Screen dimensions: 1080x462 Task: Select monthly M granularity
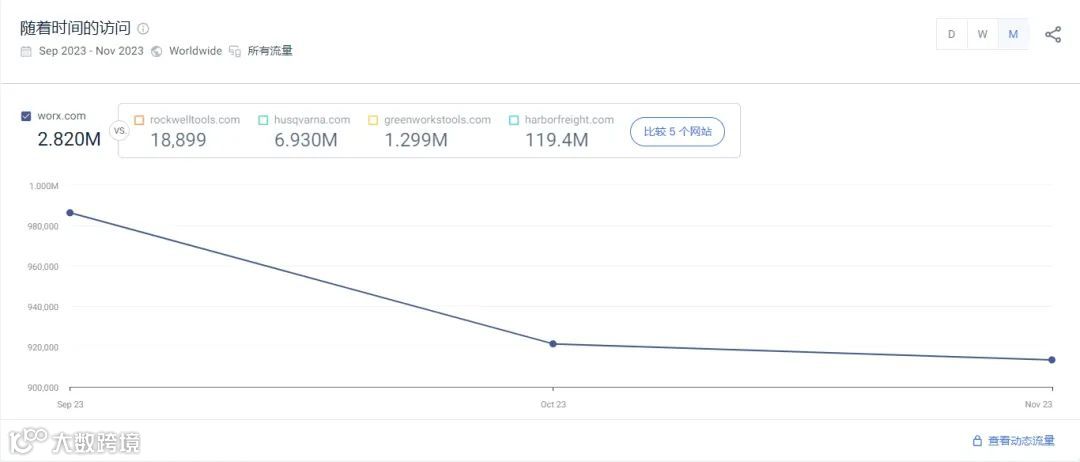[1013, 34]
